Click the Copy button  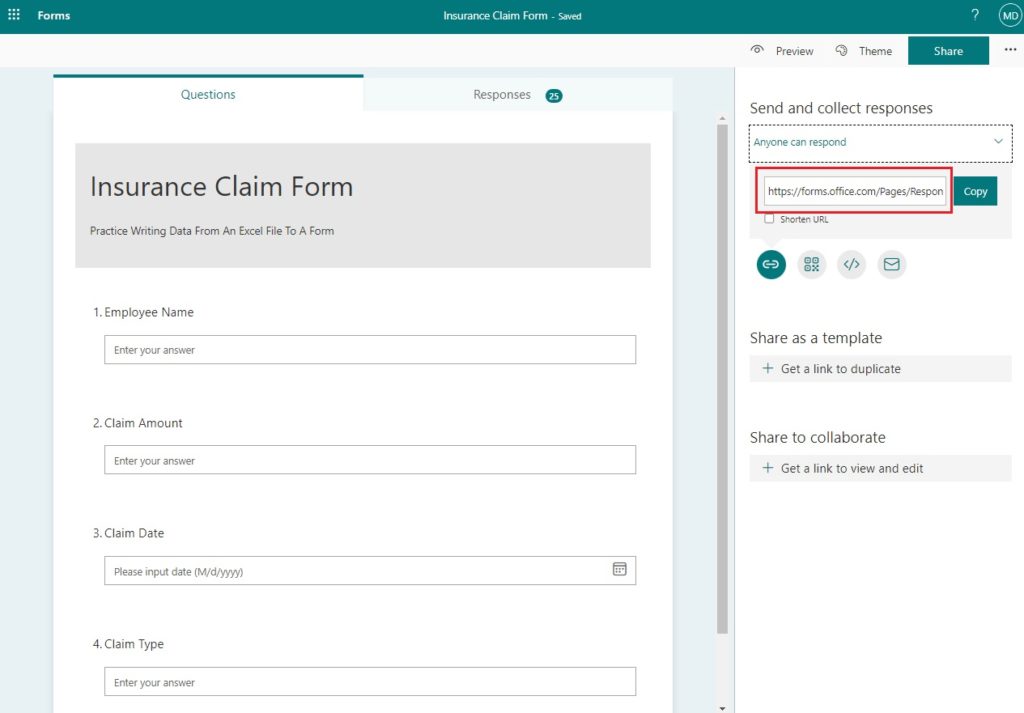coord(976,190)
